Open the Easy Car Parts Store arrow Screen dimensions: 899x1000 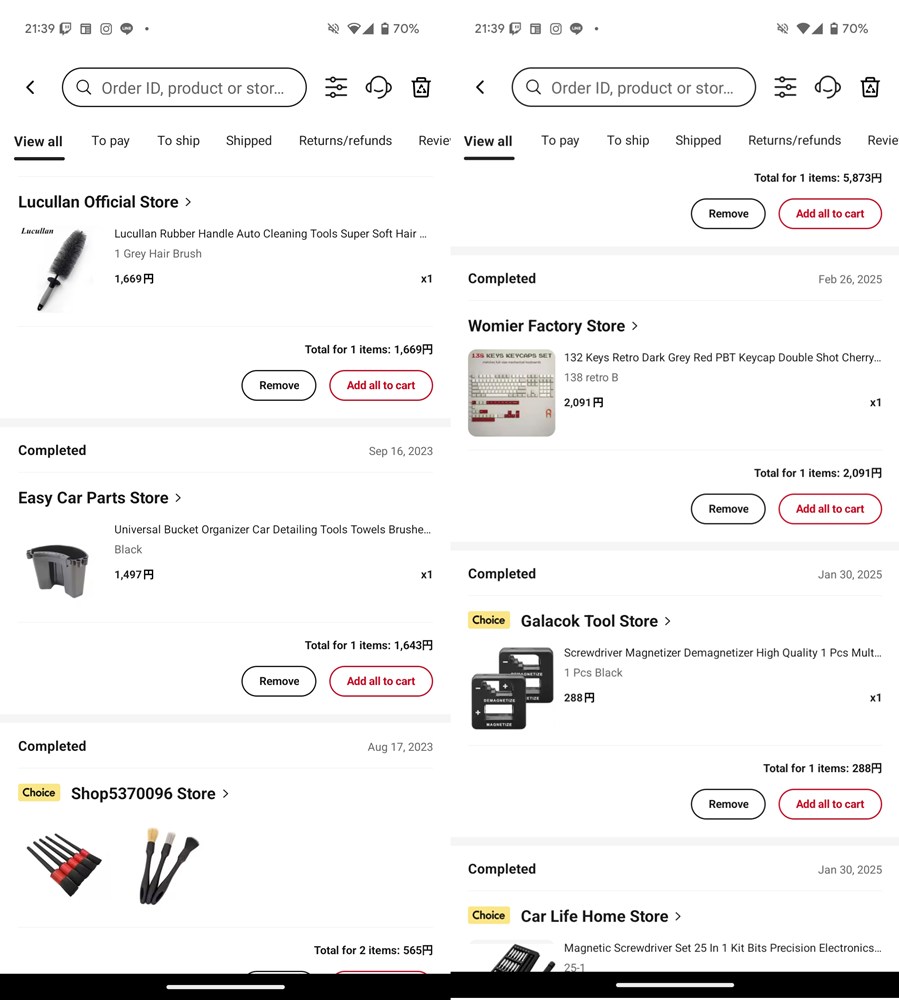178,498
